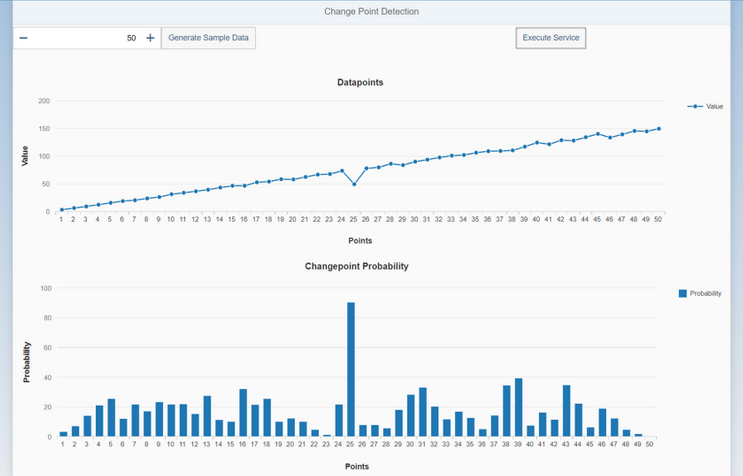
Task: Click the probability bar at point 16
Action: [243, 412]
